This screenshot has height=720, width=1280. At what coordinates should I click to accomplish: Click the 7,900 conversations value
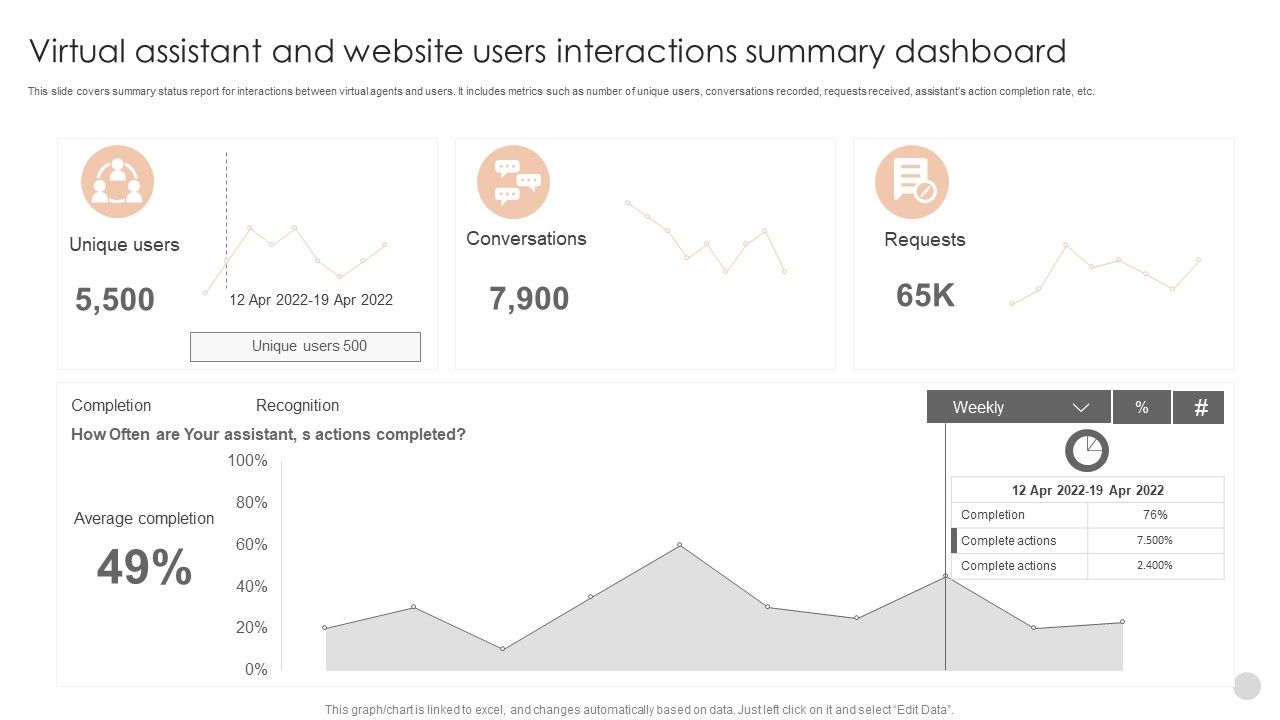click(529, 299)
